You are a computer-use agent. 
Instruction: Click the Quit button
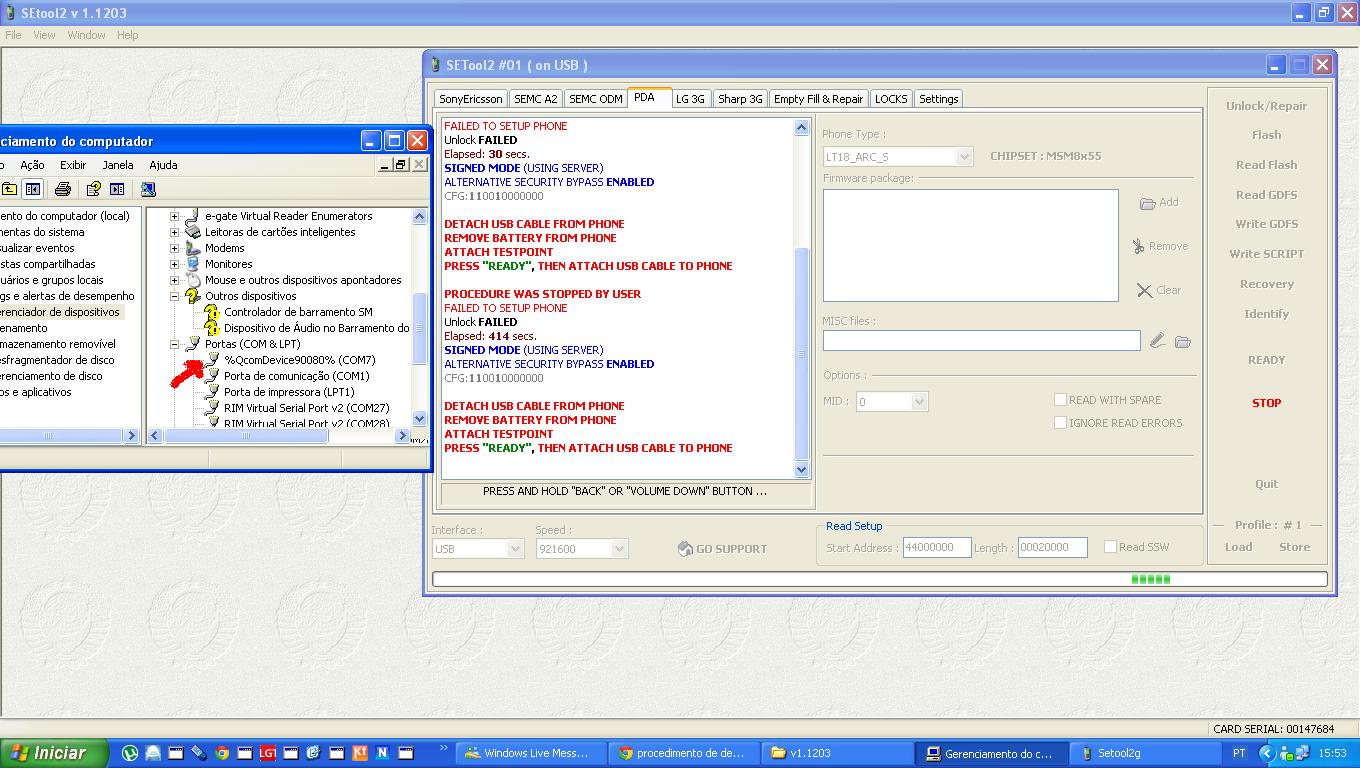pos(1266,484)
